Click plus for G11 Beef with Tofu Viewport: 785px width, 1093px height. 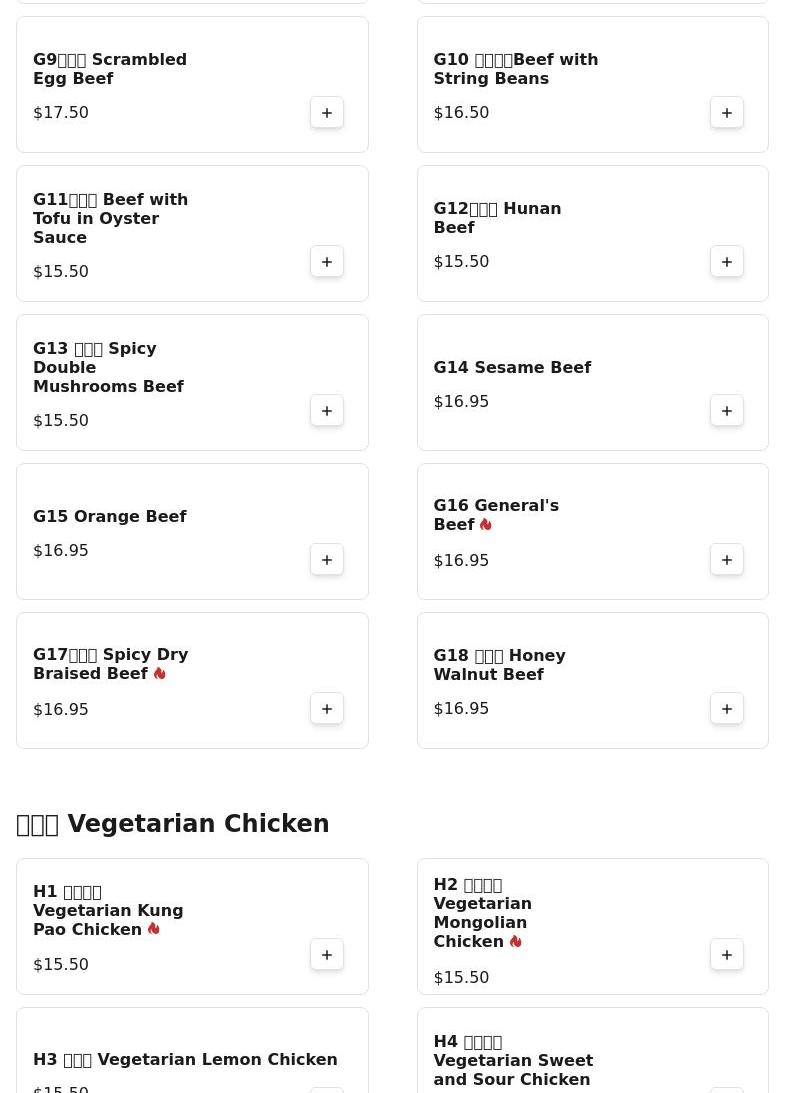pos(327,262)
